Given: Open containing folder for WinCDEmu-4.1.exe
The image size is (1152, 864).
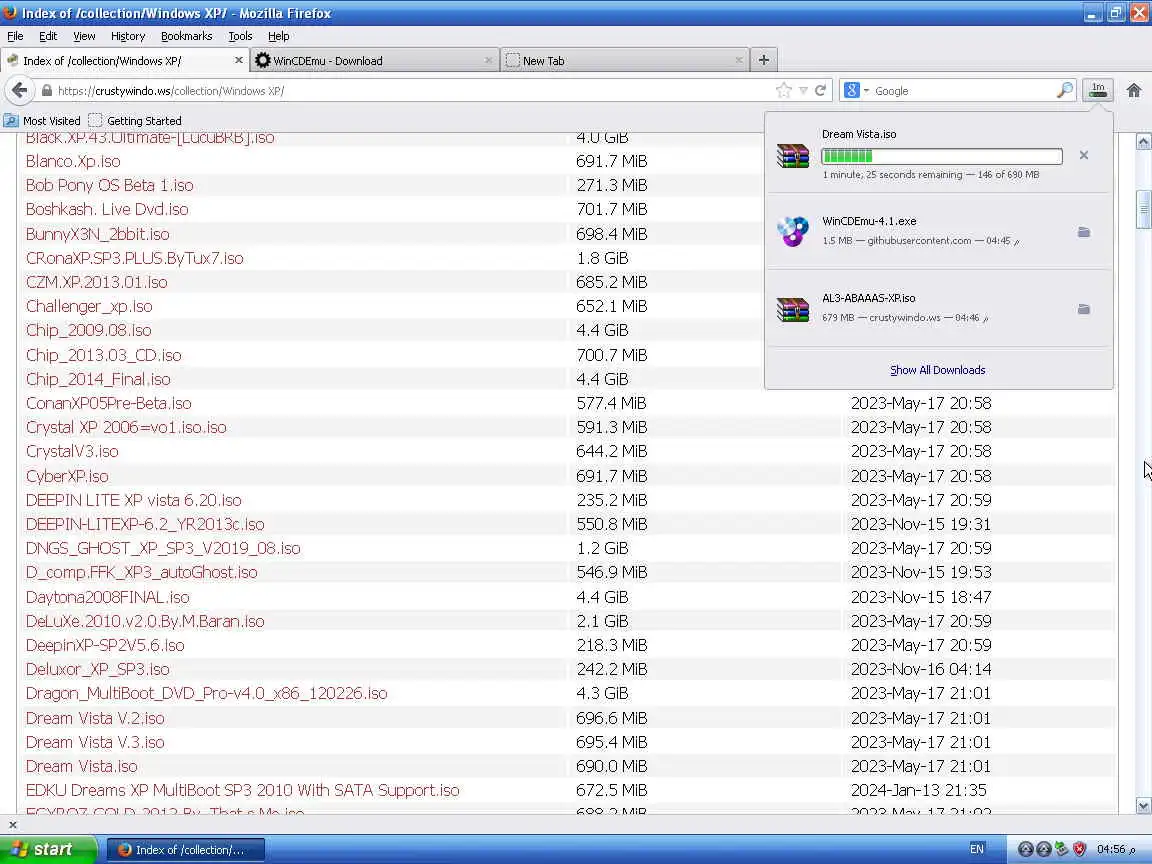Looking at the screenshot, I should 1084,232.
